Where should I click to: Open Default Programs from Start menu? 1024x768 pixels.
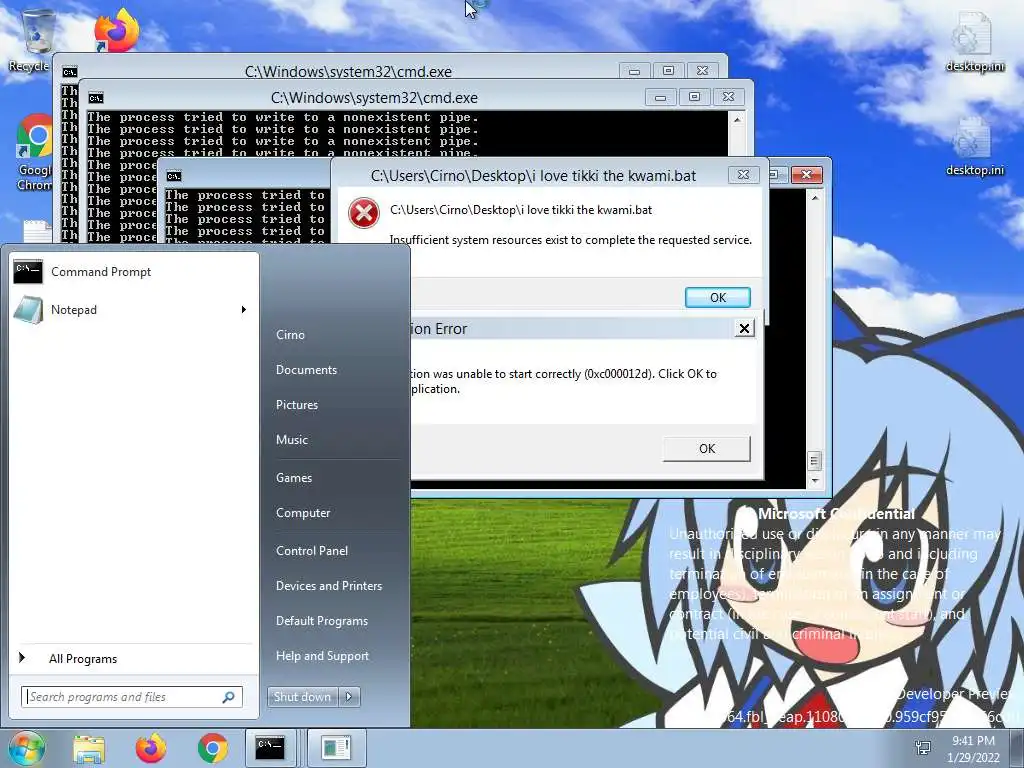[322, 621]
